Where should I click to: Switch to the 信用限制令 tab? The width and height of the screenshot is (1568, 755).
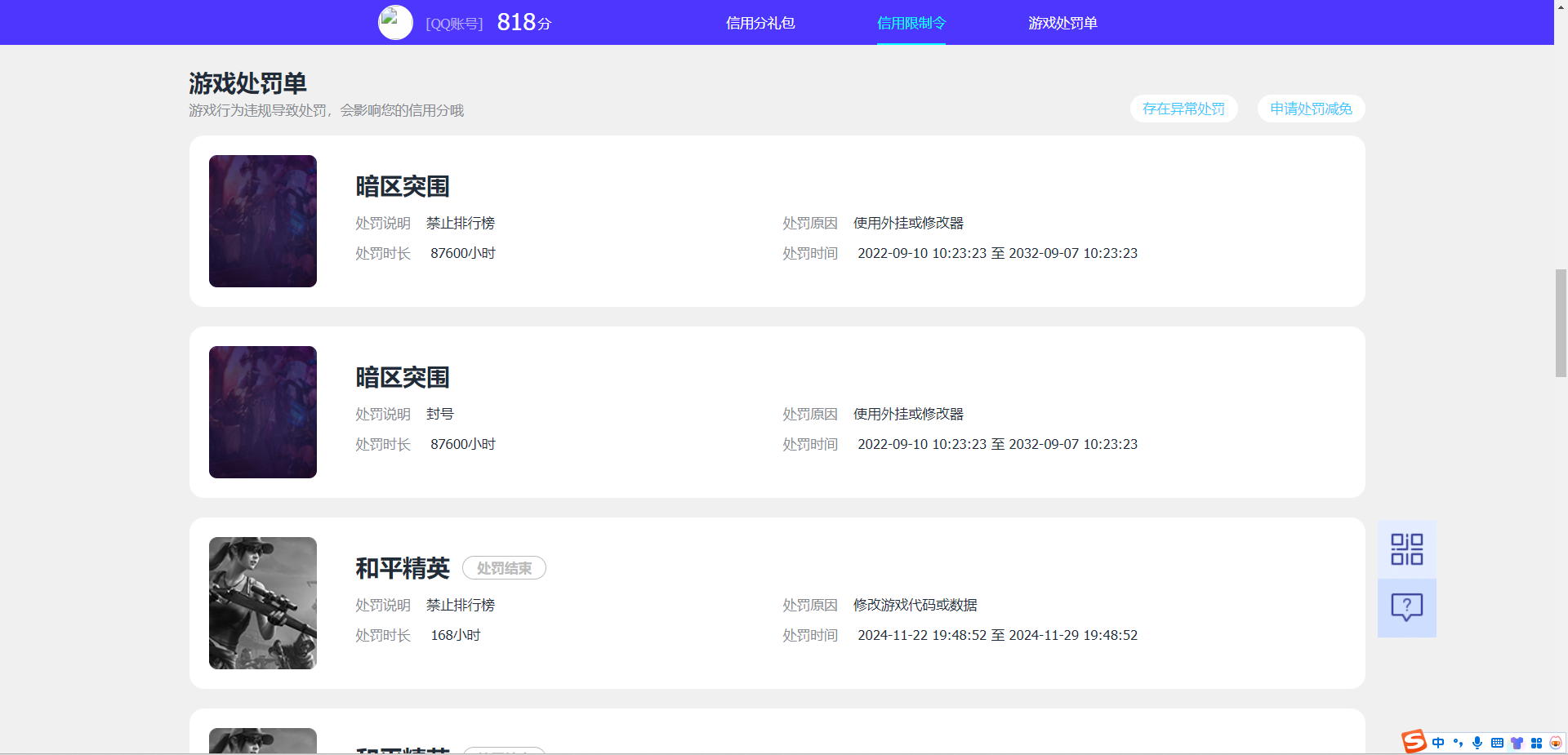[x=911, y=23]
